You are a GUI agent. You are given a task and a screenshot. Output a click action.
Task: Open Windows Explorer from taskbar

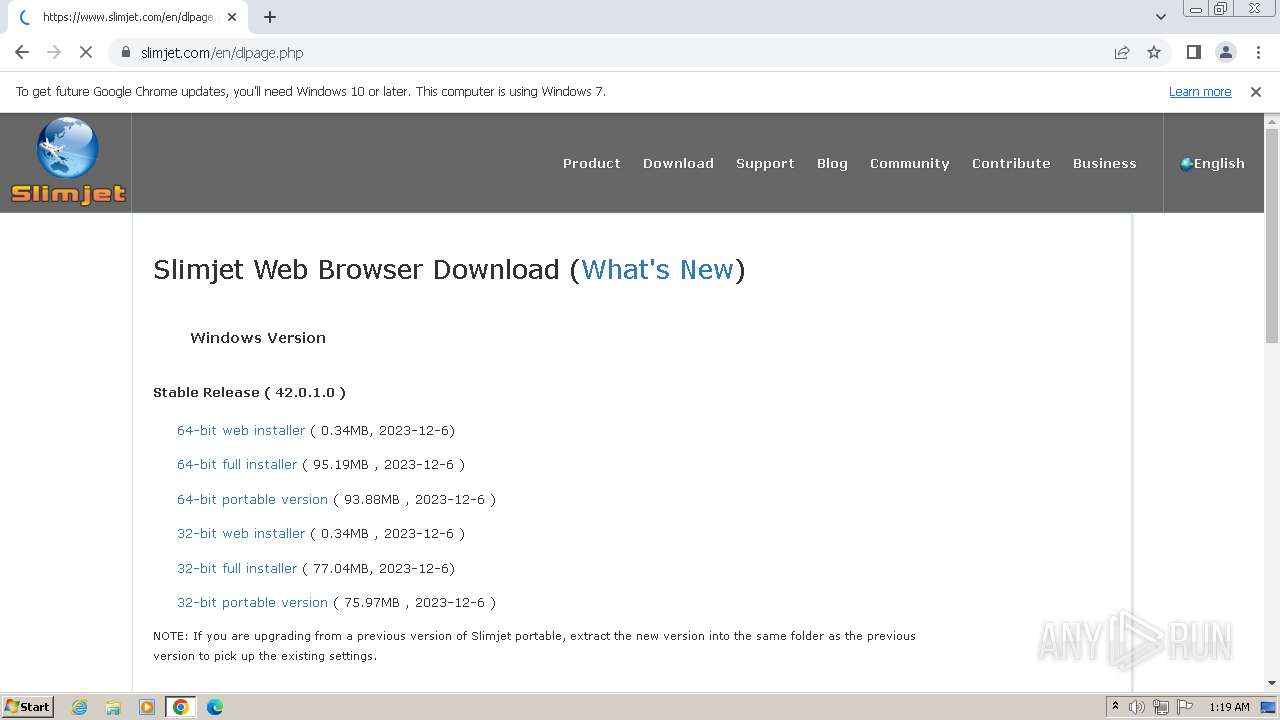click(x=113, y=707)
